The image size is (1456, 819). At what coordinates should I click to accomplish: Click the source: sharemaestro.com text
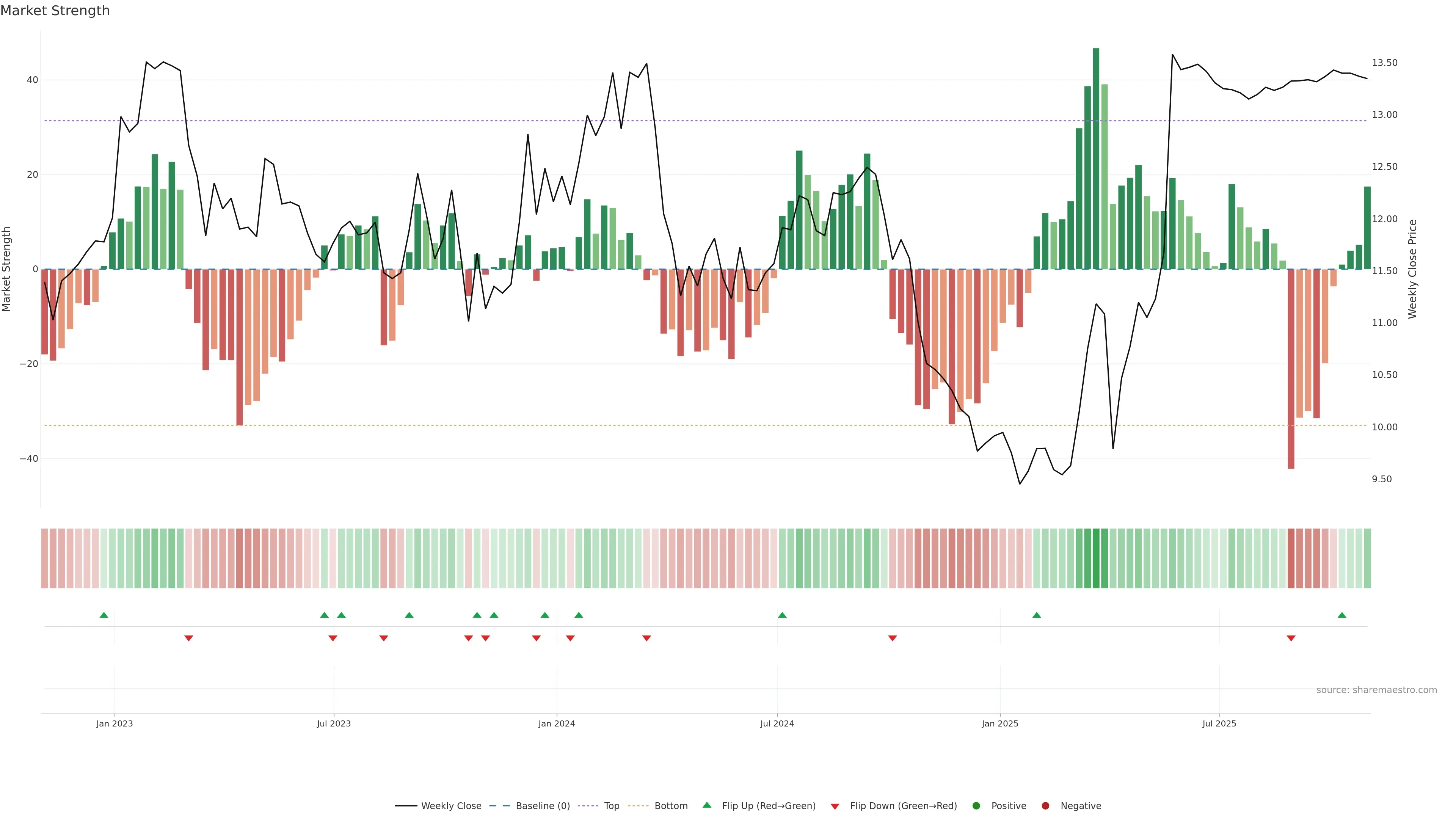coord(1376,690)
